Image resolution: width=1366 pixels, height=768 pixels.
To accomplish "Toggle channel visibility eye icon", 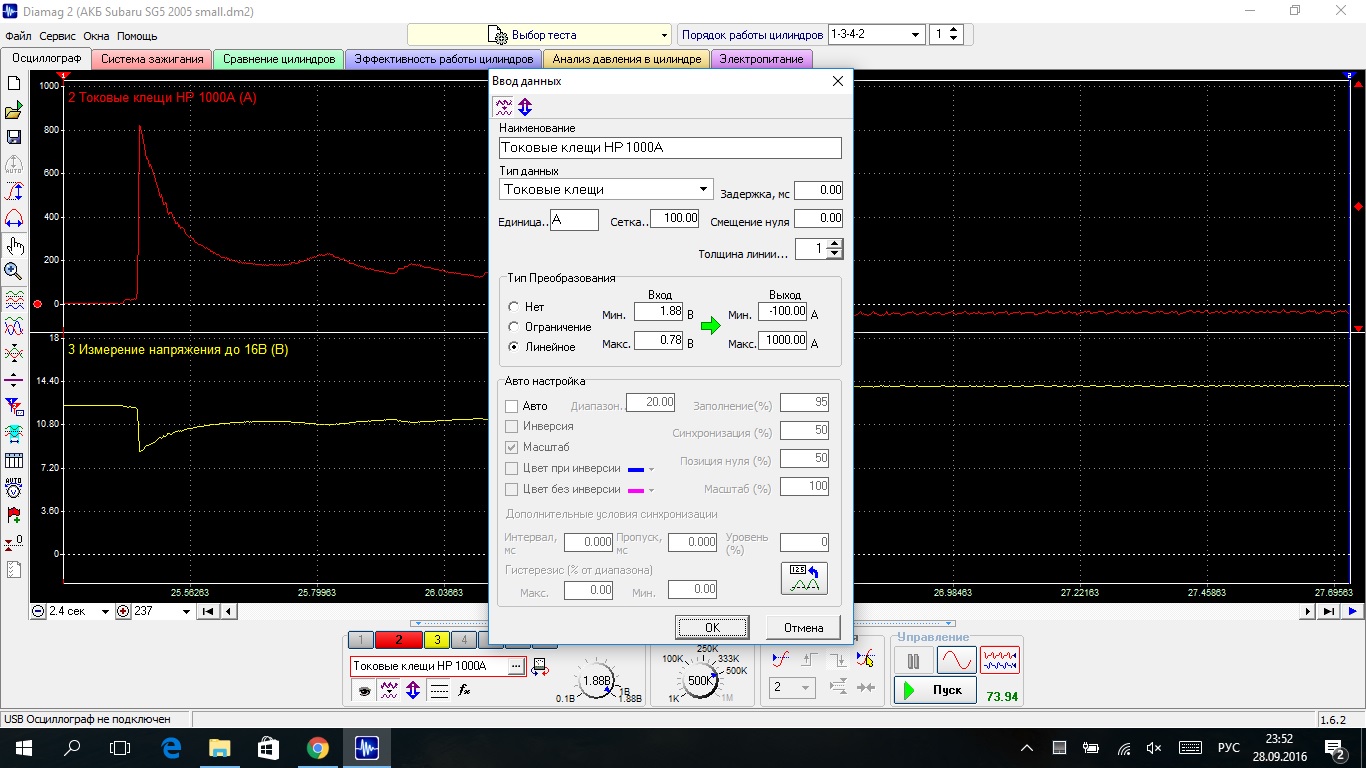I will point(364,690).
